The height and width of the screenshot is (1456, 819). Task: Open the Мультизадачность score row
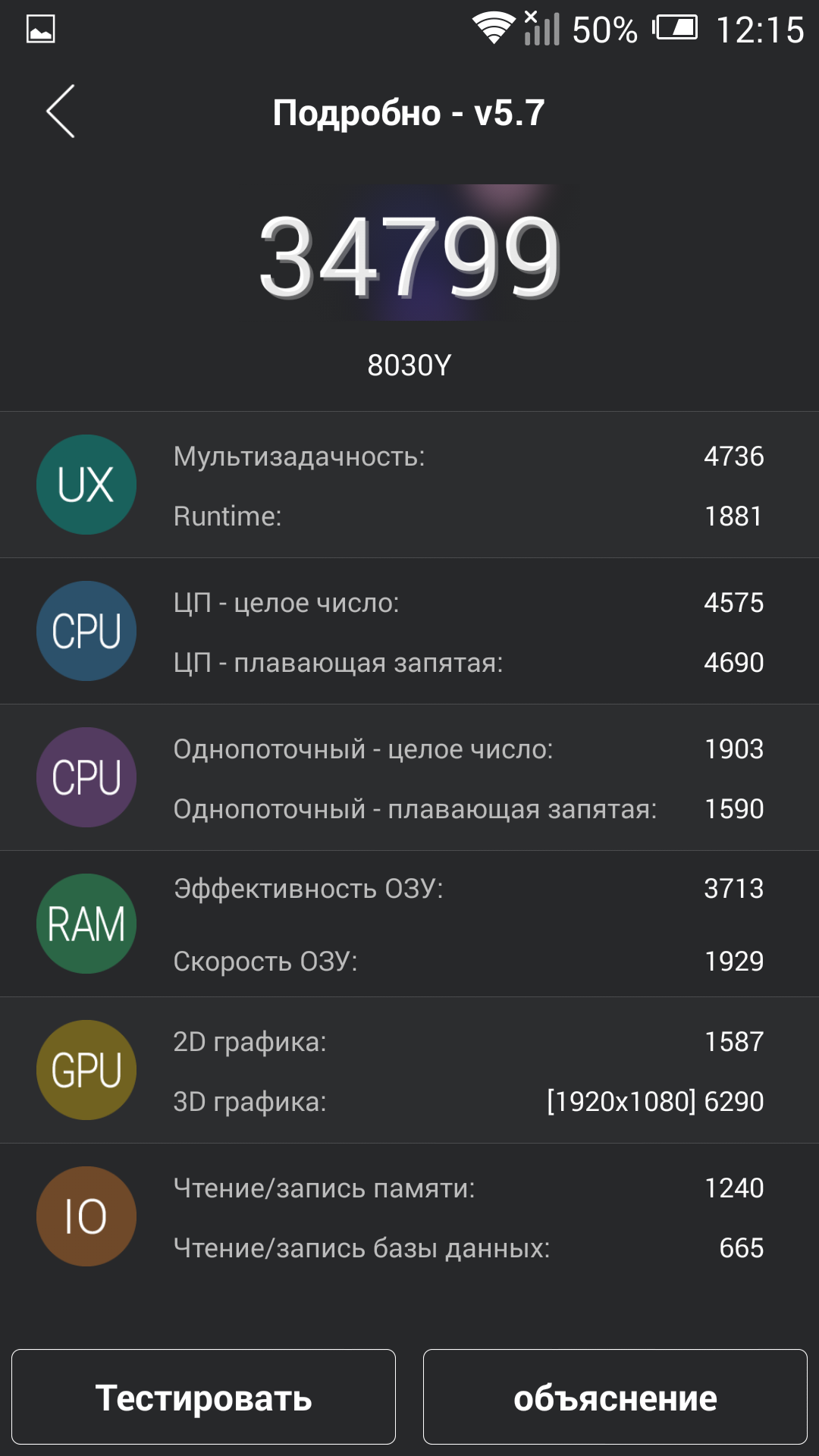tap(469, 457)
